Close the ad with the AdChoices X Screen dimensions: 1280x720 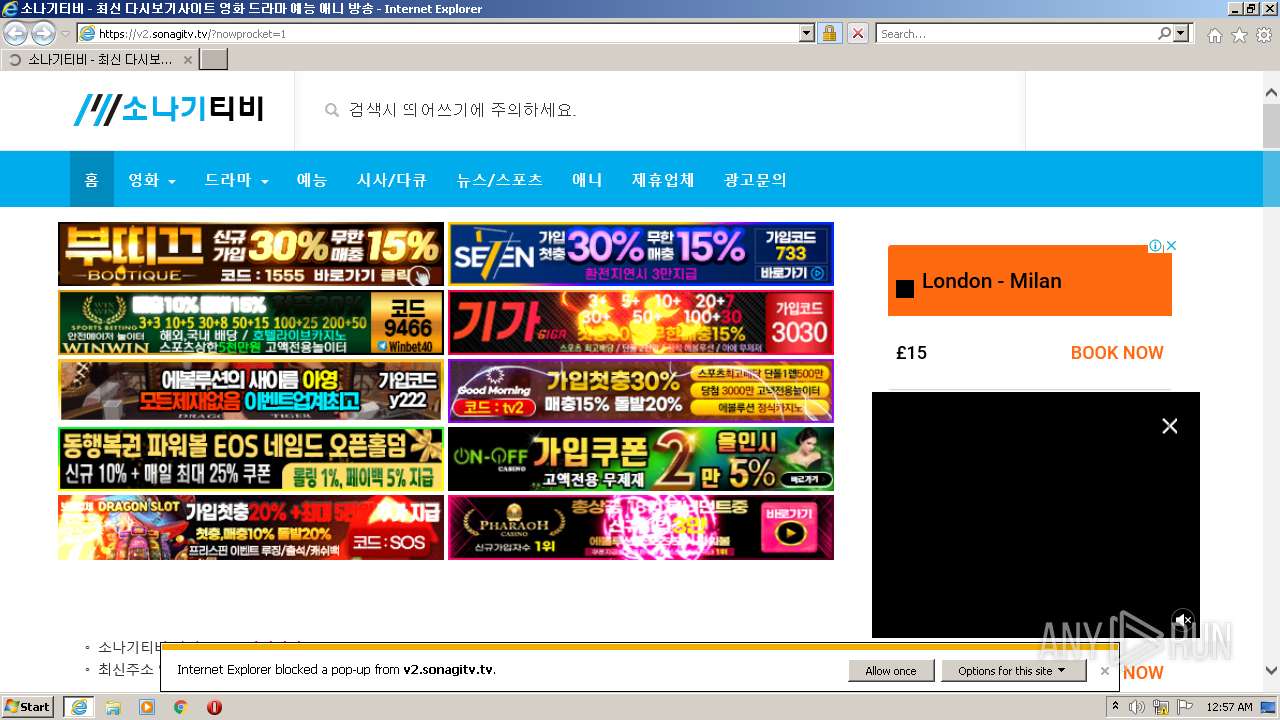pos(1171,245)
